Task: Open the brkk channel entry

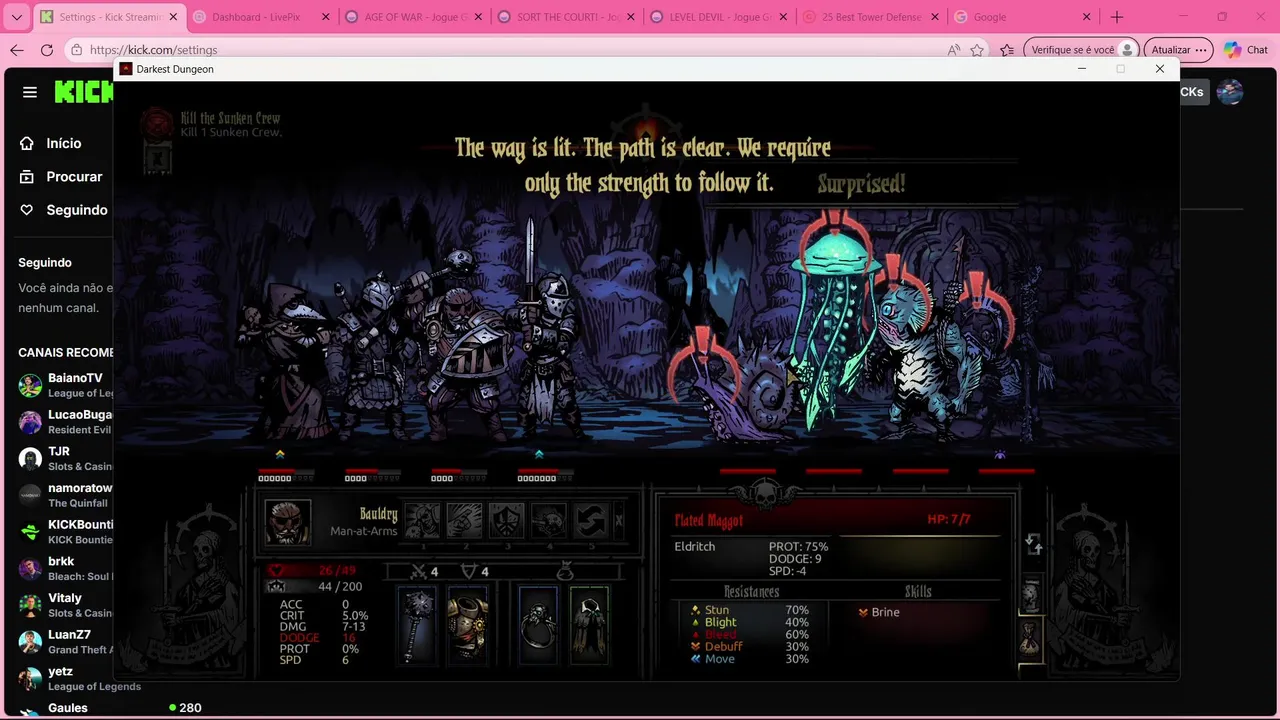Action: coord(65,568)
